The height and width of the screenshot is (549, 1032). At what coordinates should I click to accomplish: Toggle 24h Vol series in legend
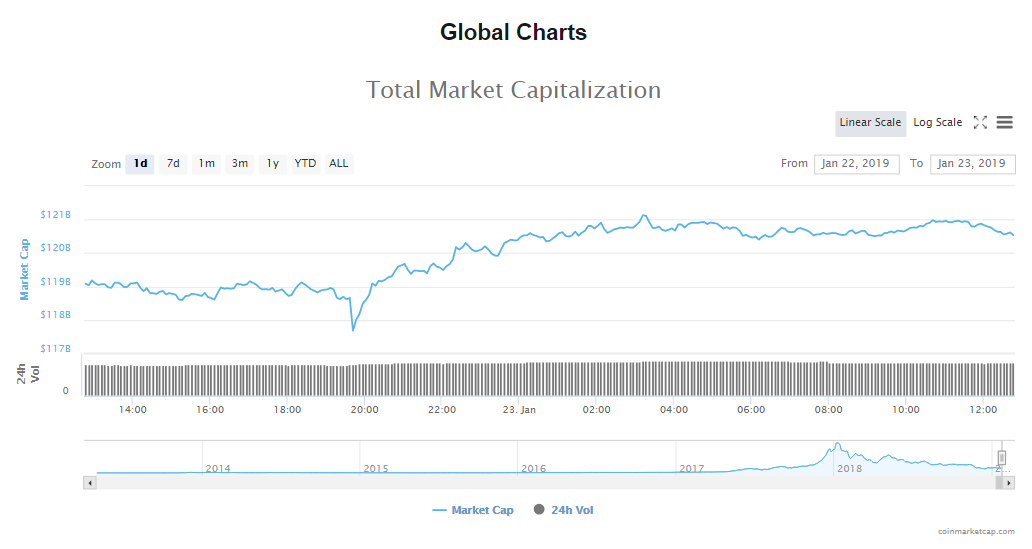pyautogui.click(x=564, y=510)
